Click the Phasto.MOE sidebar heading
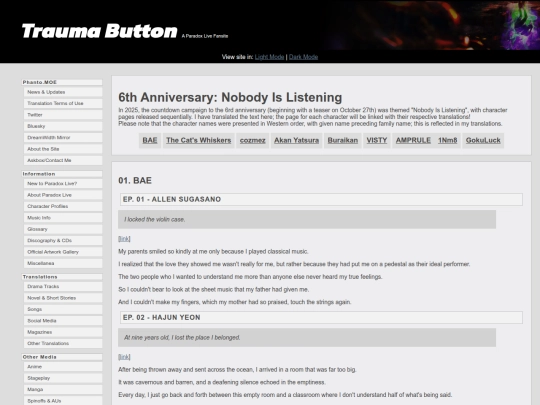 click(x=62, y=82)
